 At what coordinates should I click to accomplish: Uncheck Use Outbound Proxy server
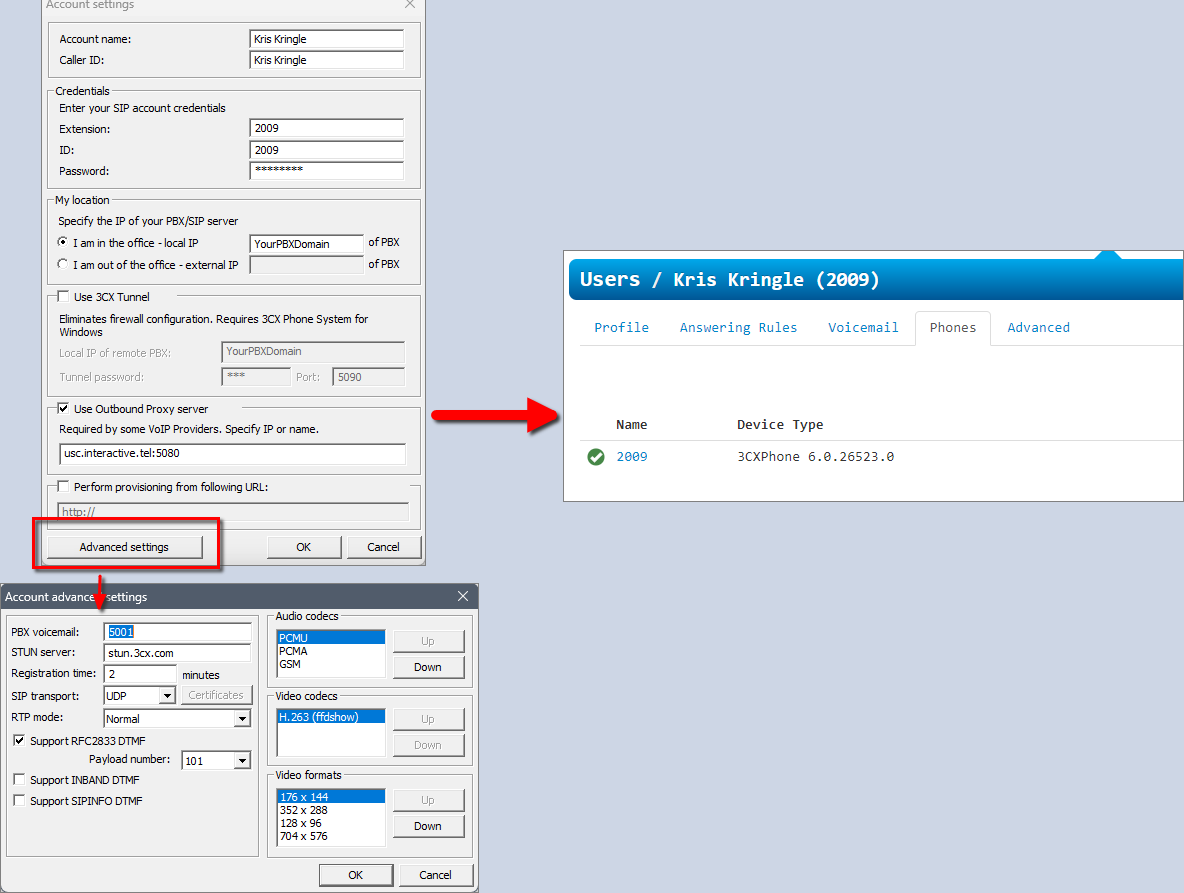click(x=63, y=409)
